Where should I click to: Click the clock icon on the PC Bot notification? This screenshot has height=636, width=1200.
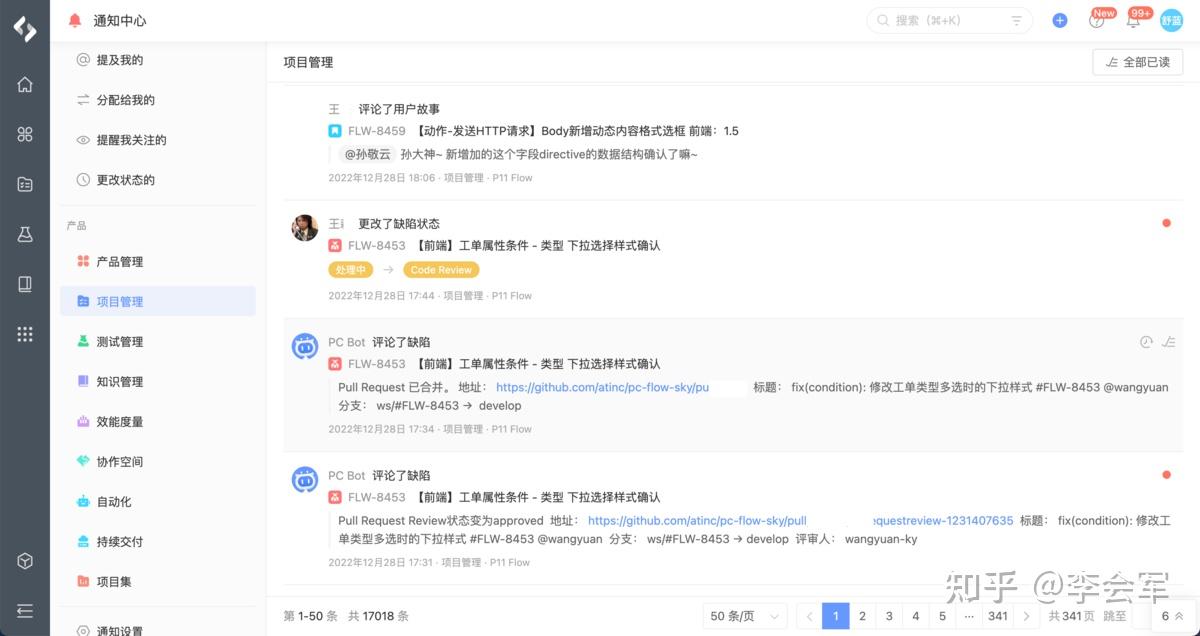point(1146,341)
